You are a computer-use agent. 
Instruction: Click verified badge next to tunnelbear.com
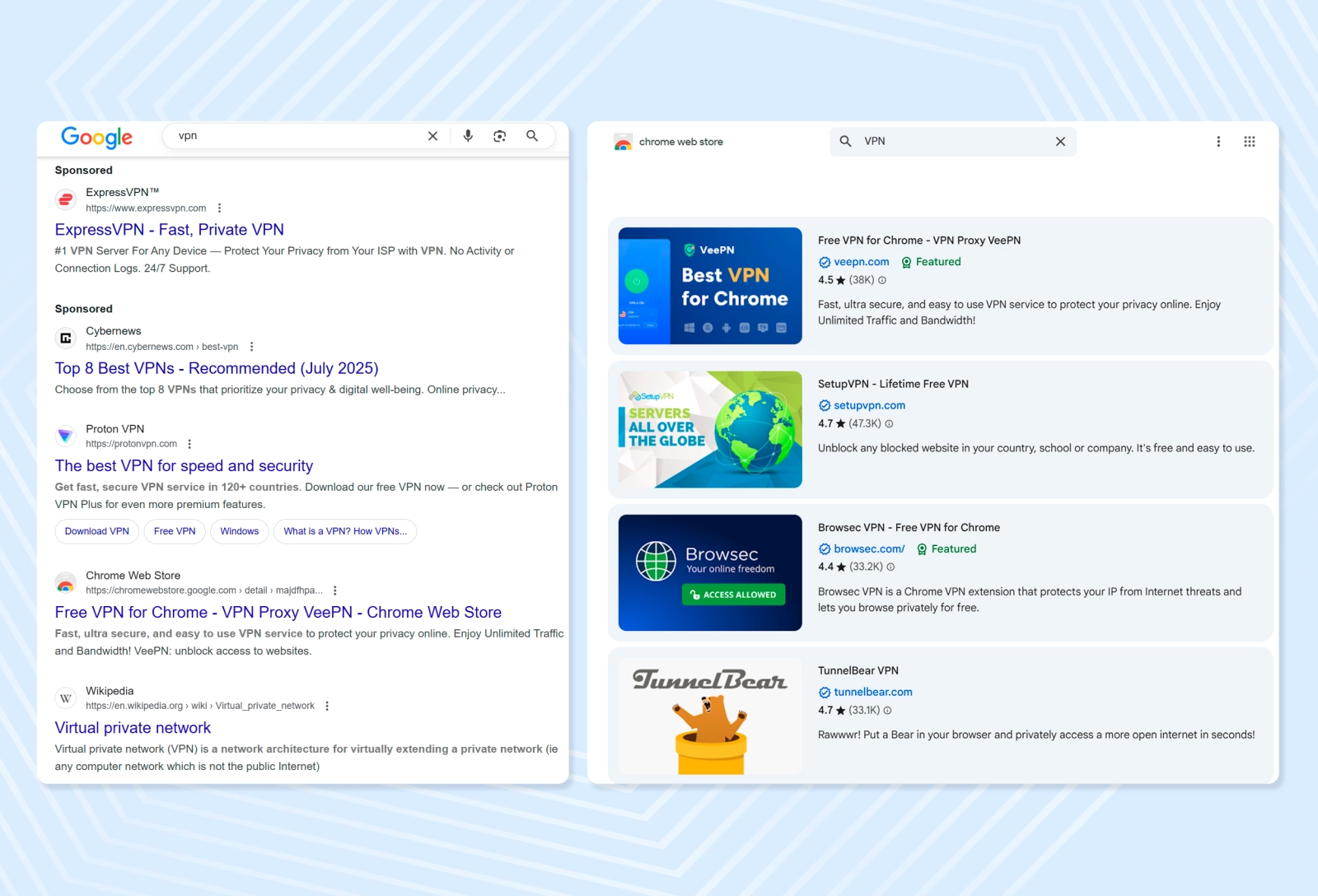[825, 693]
